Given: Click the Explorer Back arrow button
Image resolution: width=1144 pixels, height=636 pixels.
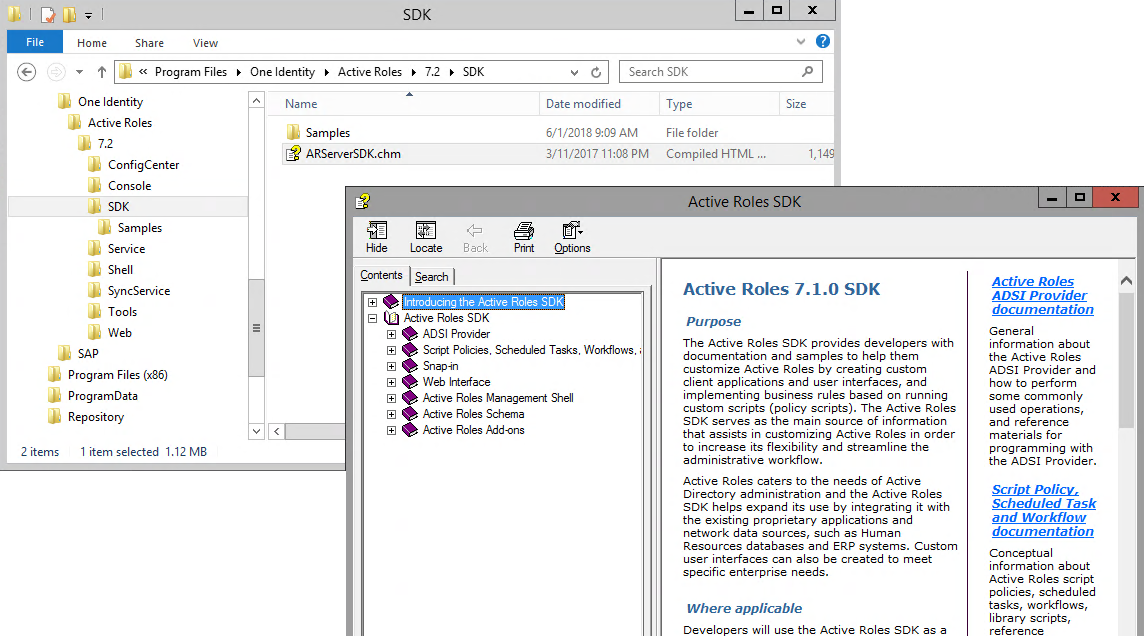Looking at the screenshot, I should 27,72.
